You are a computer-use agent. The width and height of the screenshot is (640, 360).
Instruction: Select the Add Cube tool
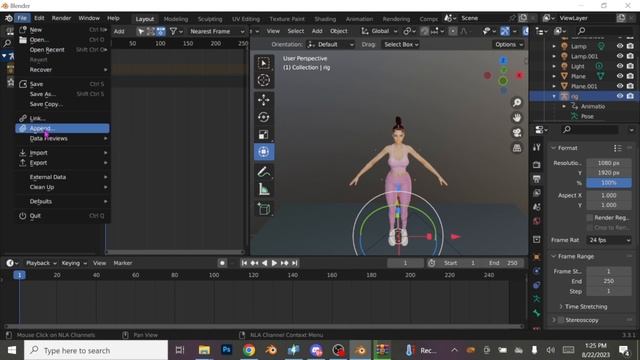point(264,209)
